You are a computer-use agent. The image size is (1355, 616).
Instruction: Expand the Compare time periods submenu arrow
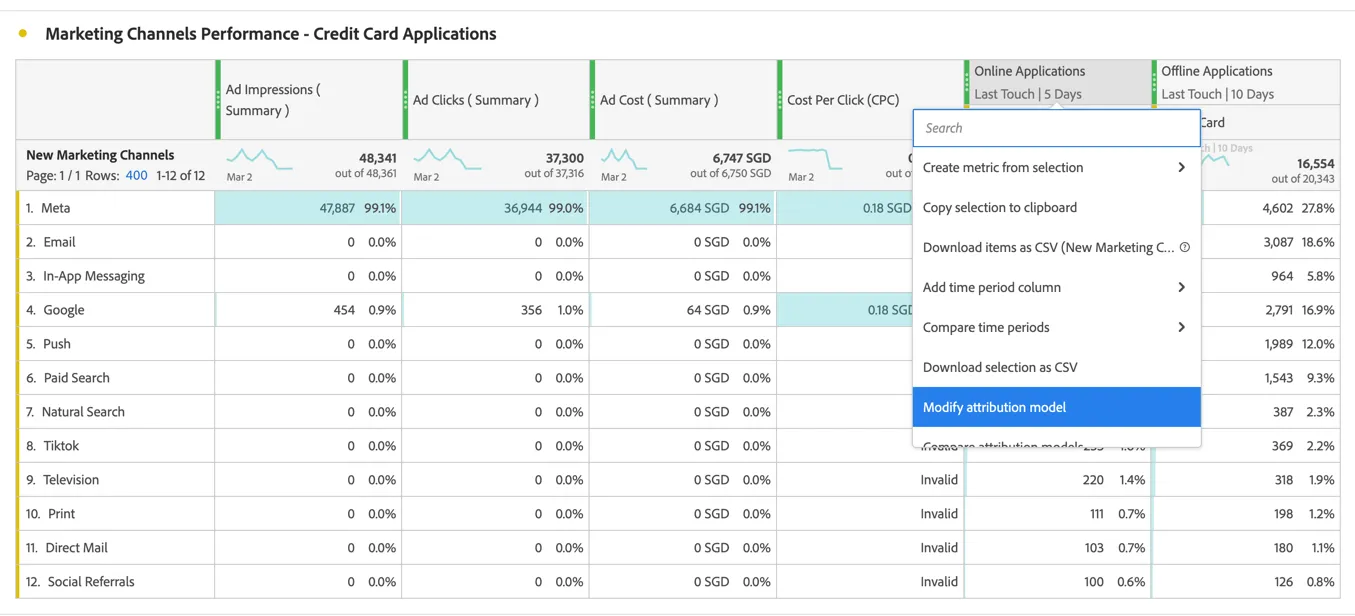(x=1182, y=328)
